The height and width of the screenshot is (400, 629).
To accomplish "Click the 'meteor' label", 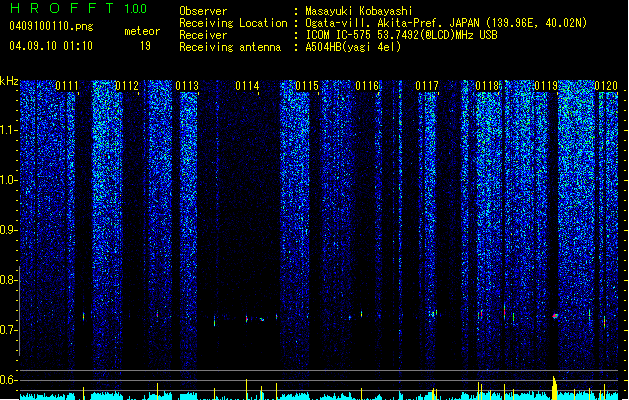I will click(x=142, y=31).
